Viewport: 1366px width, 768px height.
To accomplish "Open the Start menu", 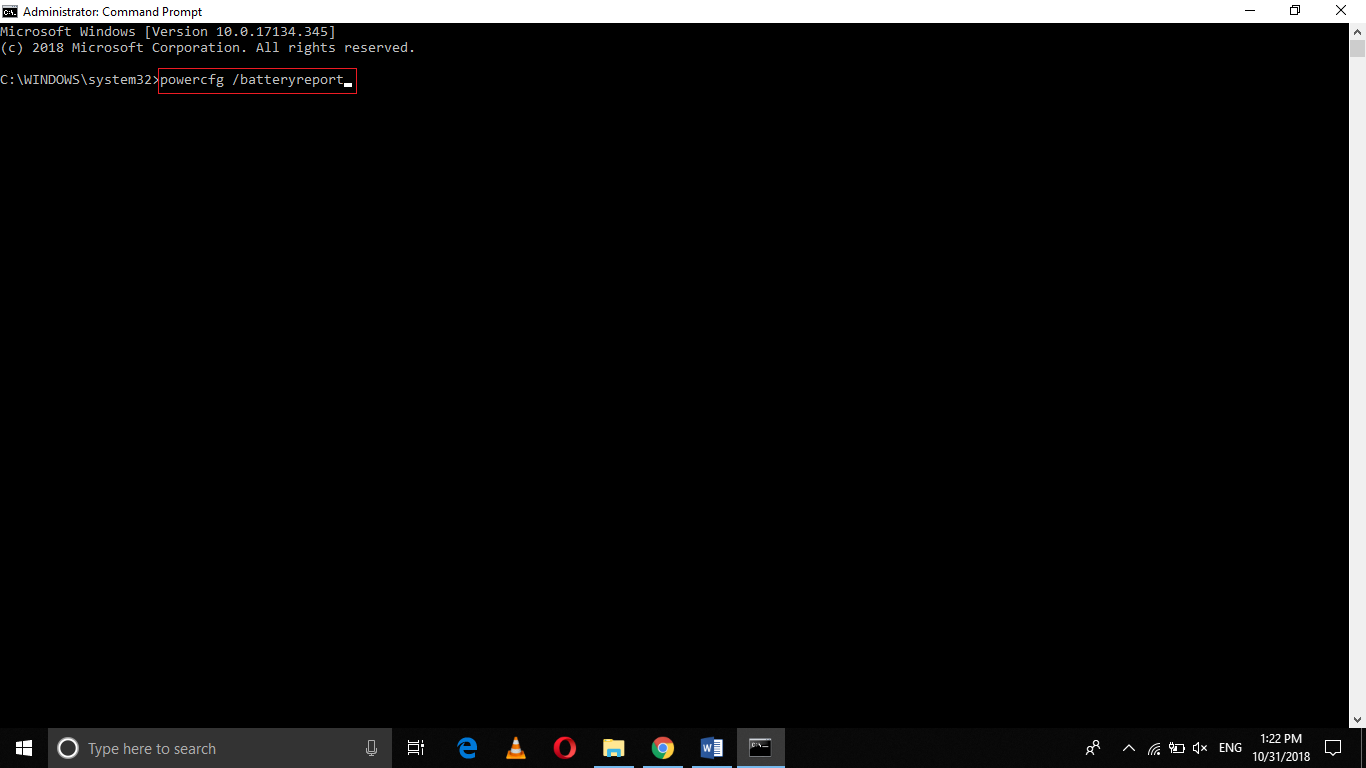I will click(22, 747).
